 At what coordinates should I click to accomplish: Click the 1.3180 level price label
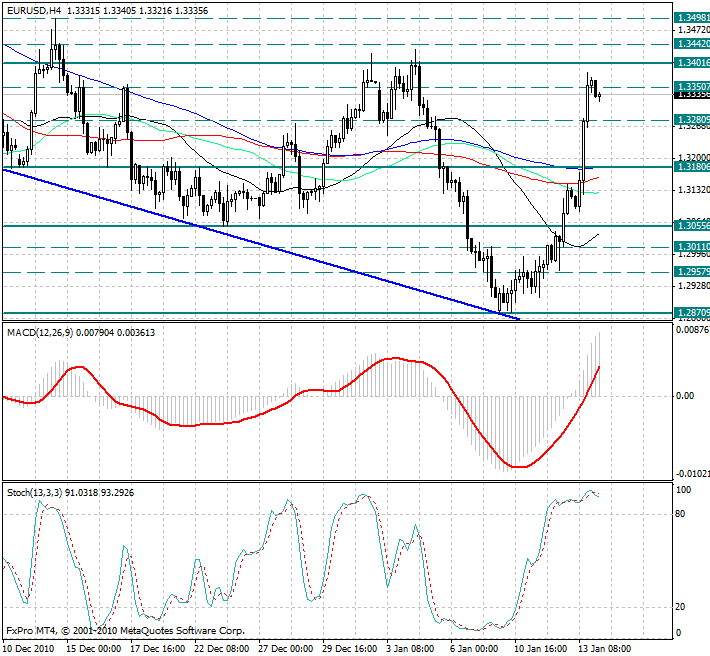pos(692,167)
